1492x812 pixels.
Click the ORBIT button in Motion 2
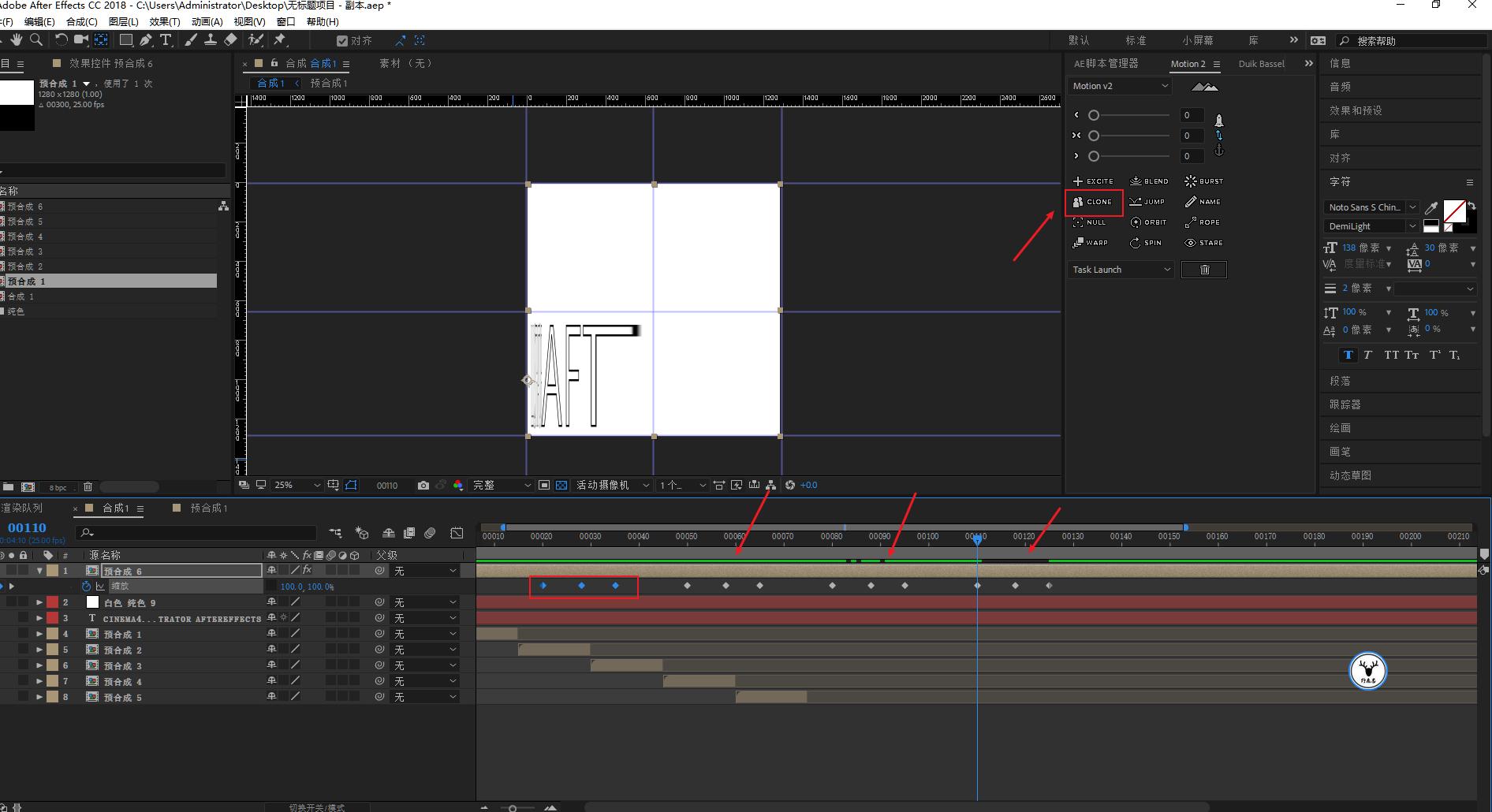click(1148, 222)
